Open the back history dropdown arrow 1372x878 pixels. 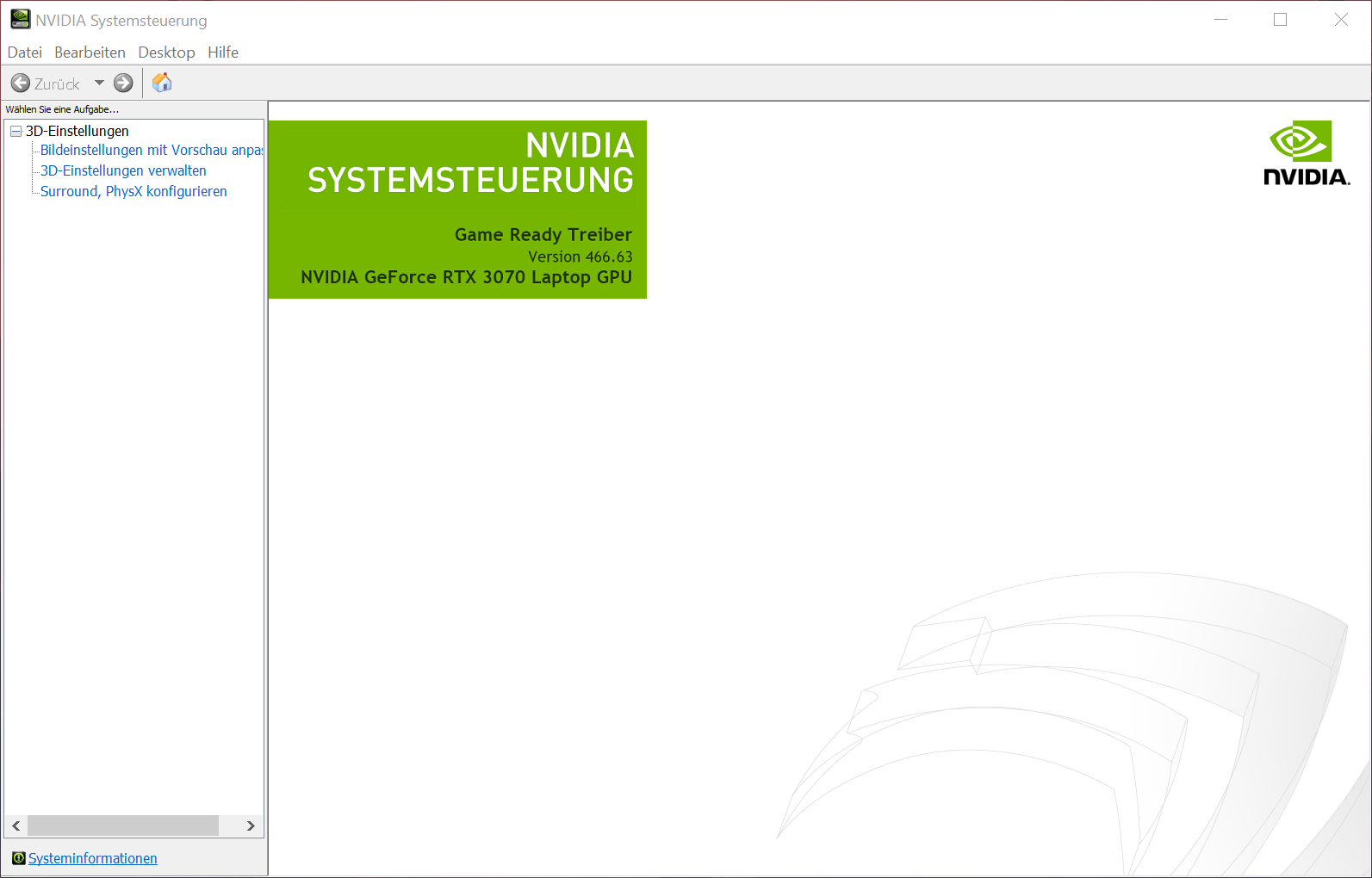pyautogui.click(x=99, y=83)
